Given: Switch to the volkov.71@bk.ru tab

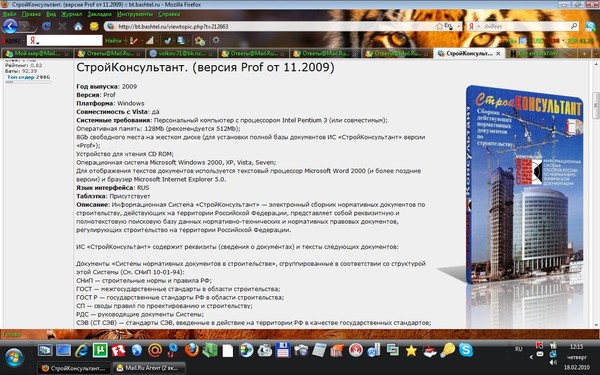Looking at the screenshot, I should [181, 54].
